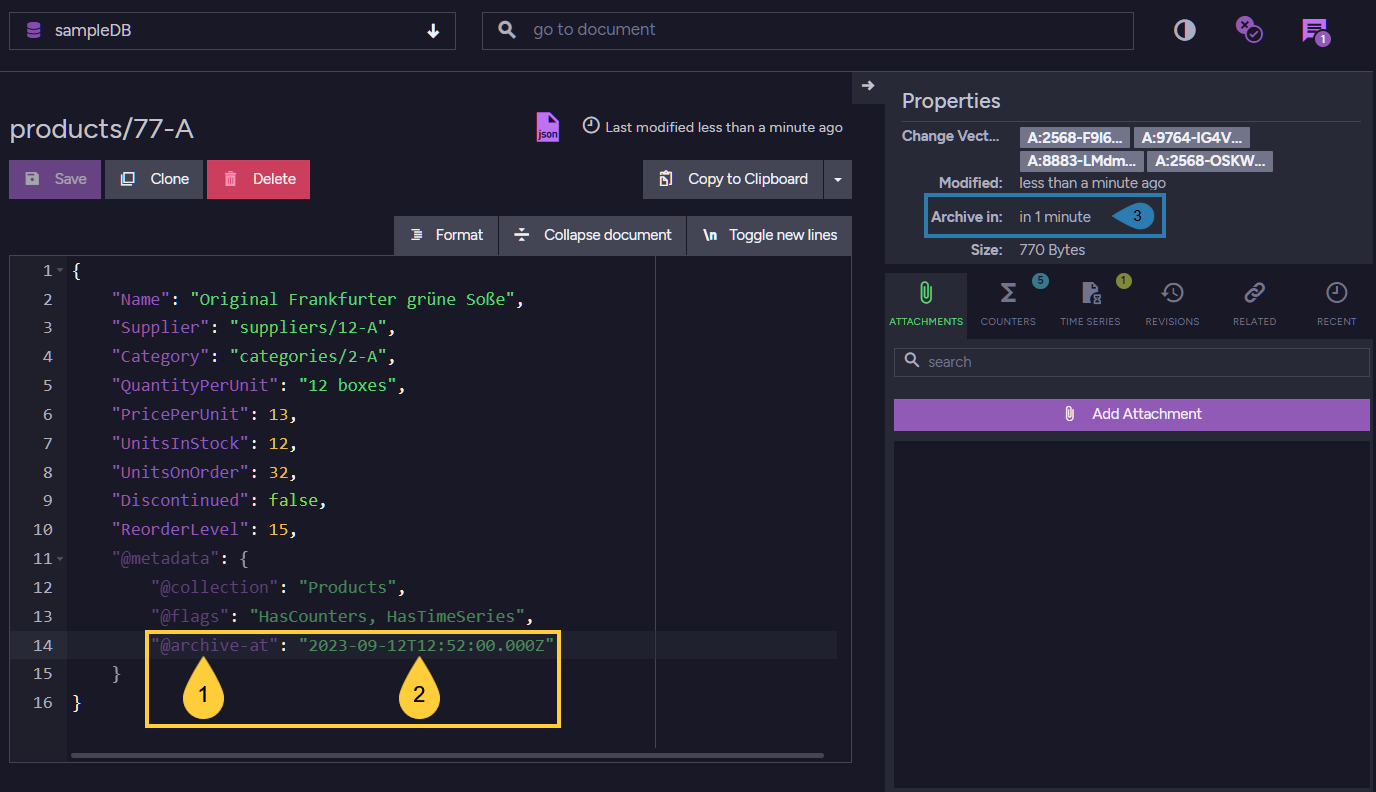This screenshot has height=792, width=1376.
Task: Click the Archive in 1 minute value
Action: click(1055, 216)
